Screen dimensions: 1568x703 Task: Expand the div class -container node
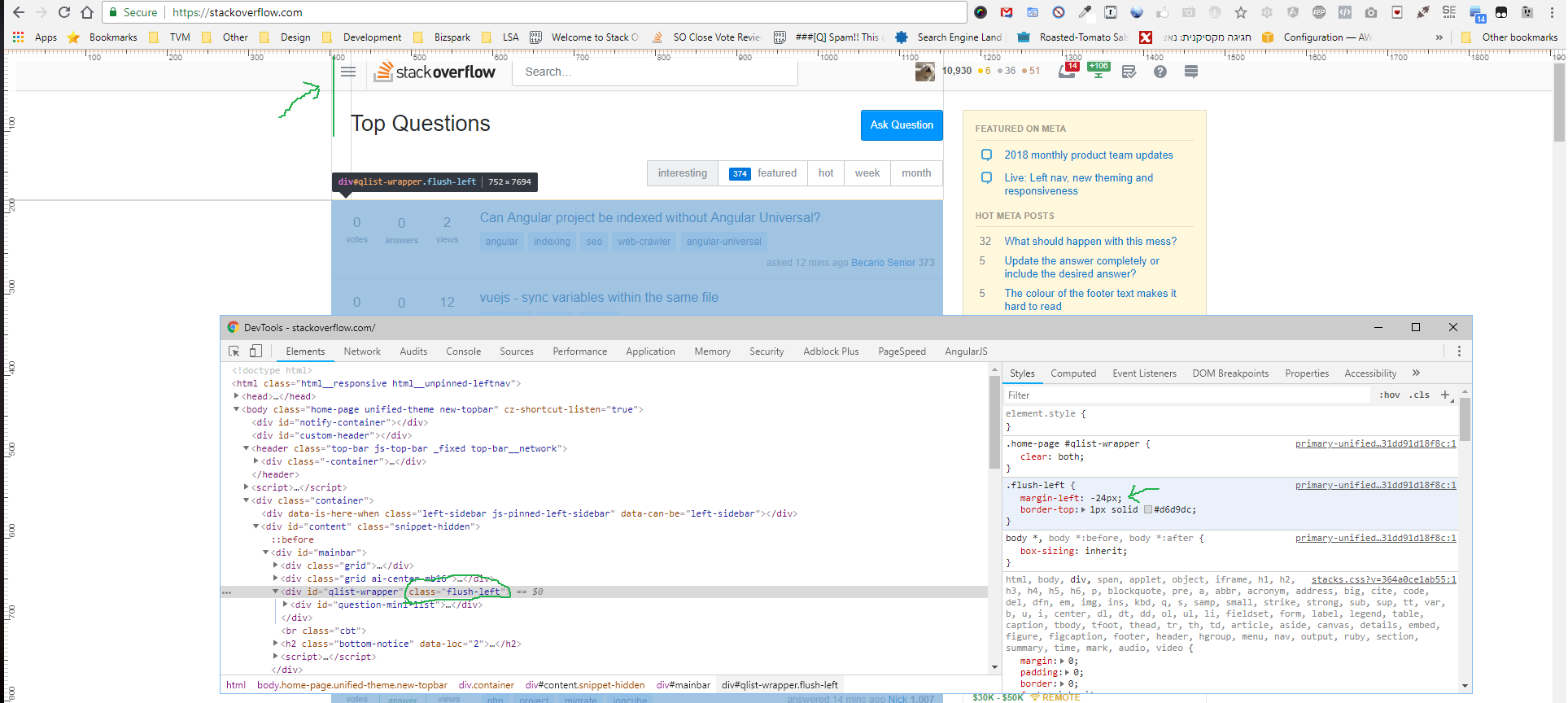256,461
